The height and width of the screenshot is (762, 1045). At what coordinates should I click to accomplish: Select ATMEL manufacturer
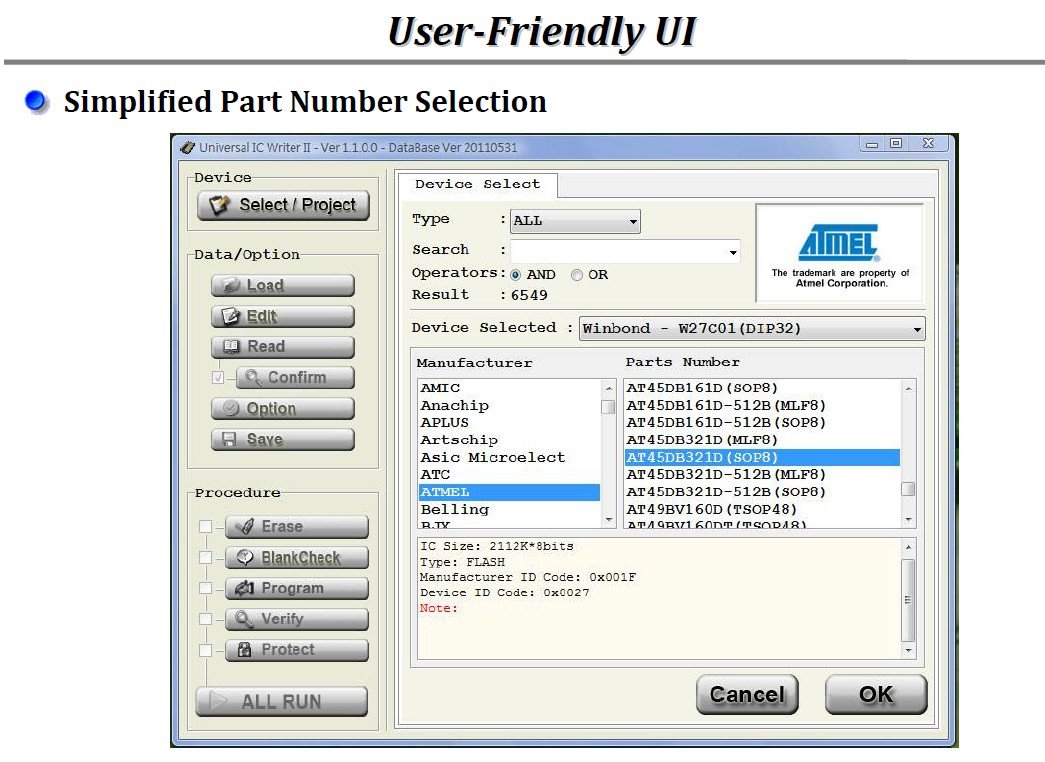(510, 492)
